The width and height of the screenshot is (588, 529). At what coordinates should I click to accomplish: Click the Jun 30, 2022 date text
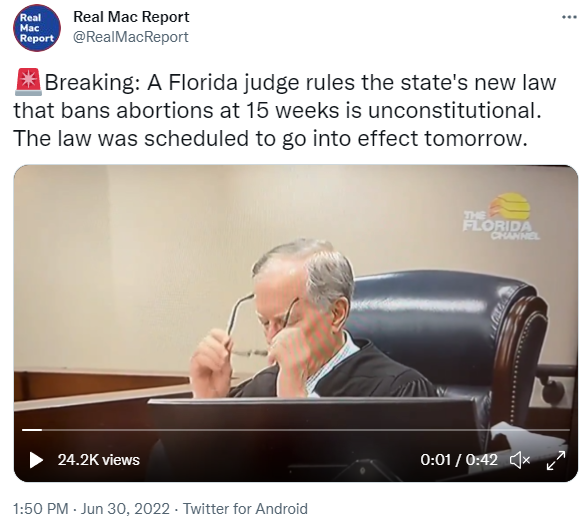(125, 509)
